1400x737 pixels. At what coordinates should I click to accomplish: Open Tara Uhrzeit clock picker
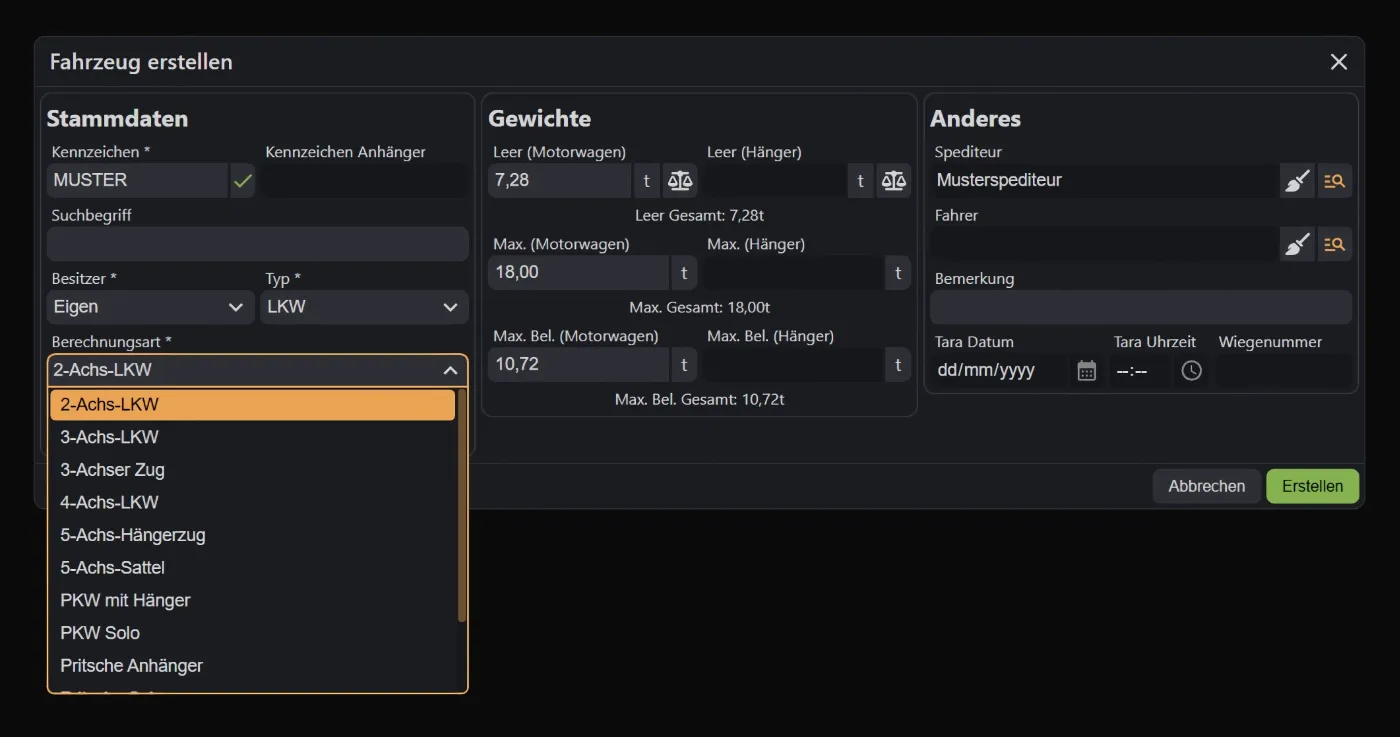1191,371
